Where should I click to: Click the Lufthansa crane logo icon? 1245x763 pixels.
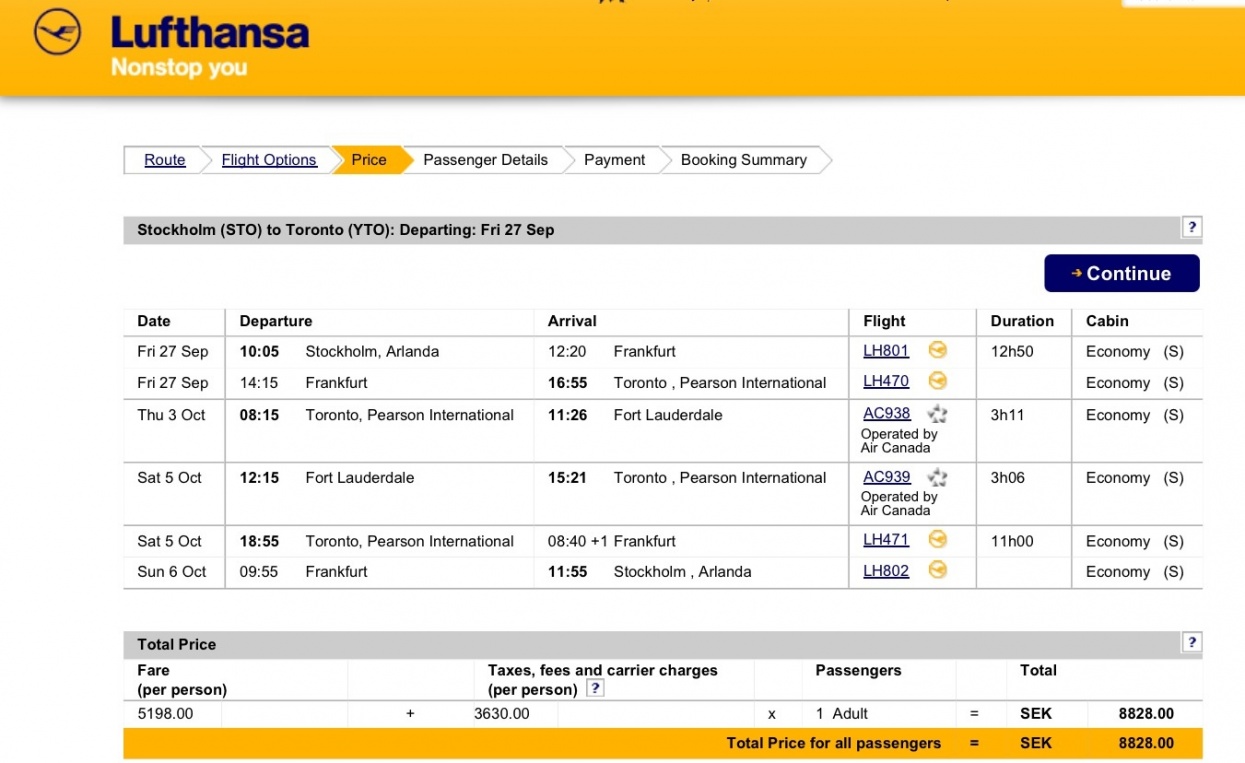click(x=57, y=33)
